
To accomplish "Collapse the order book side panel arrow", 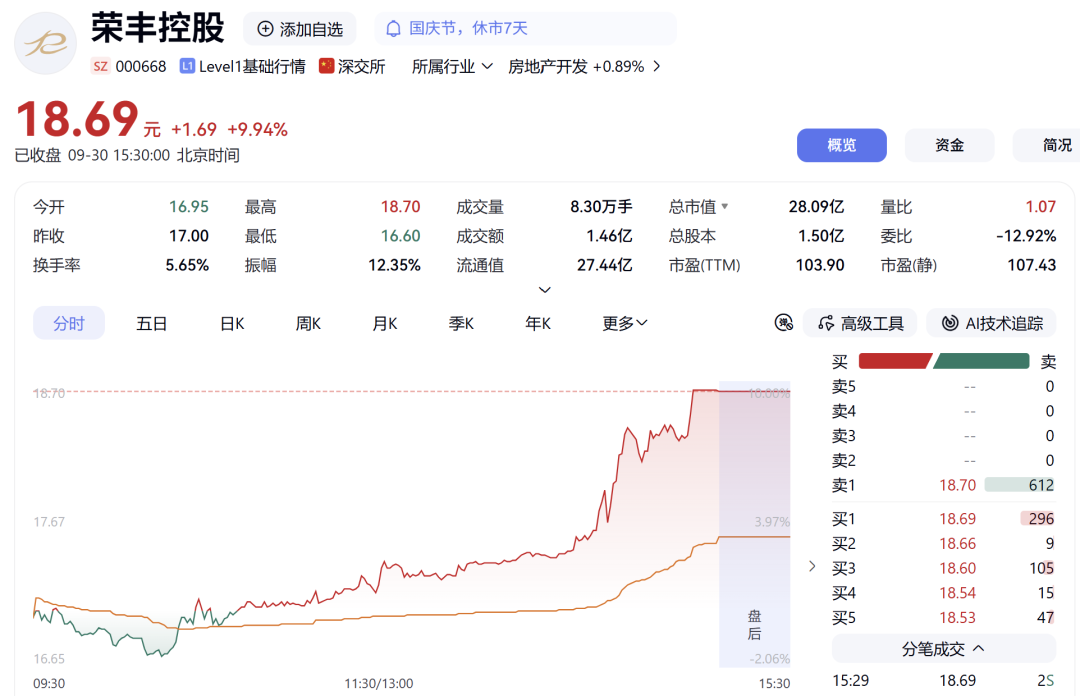I will (812, 566).
